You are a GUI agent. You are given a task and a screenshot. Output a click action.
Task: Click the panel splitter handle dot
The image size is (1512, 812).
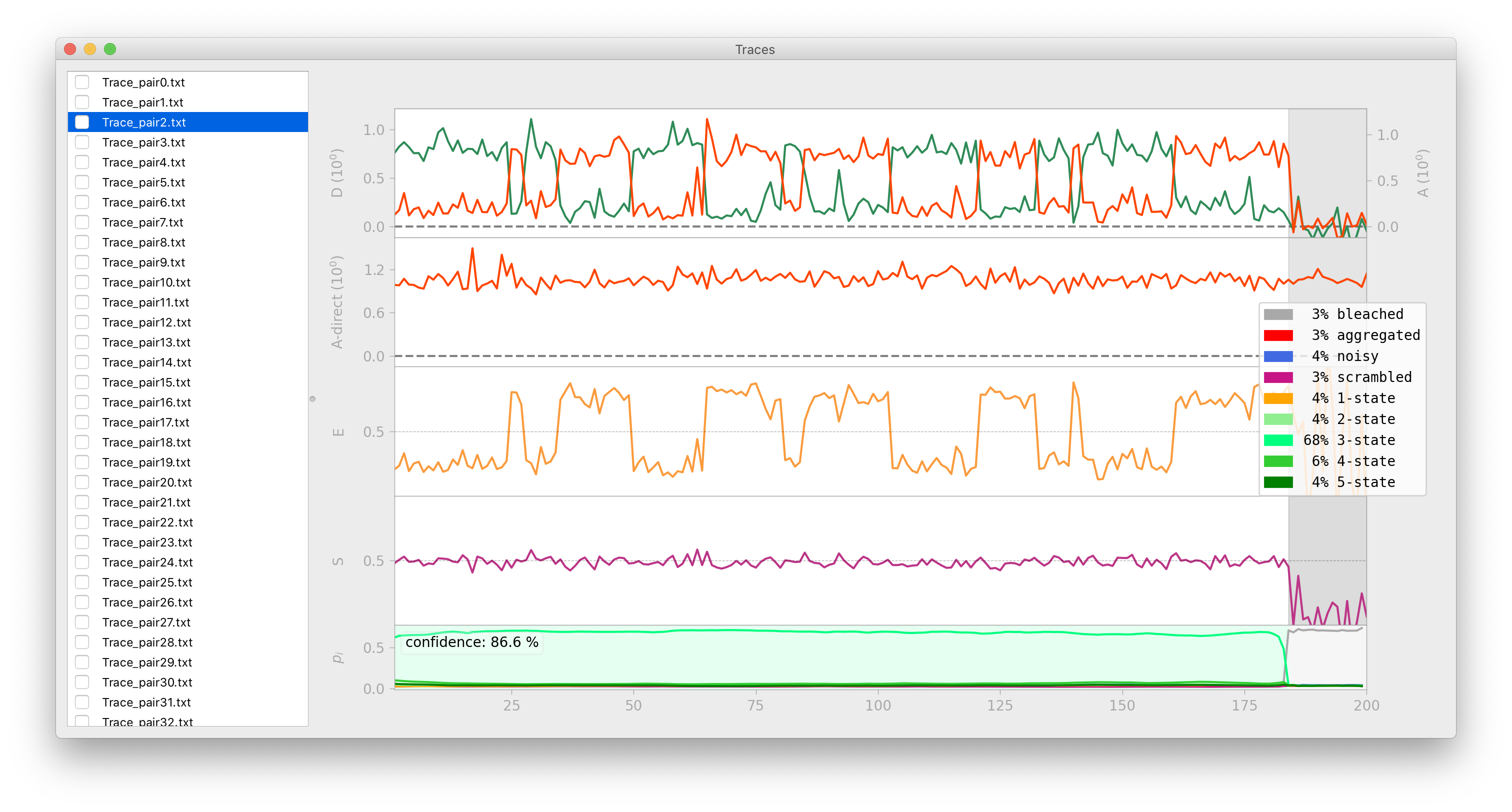(312, 399)
